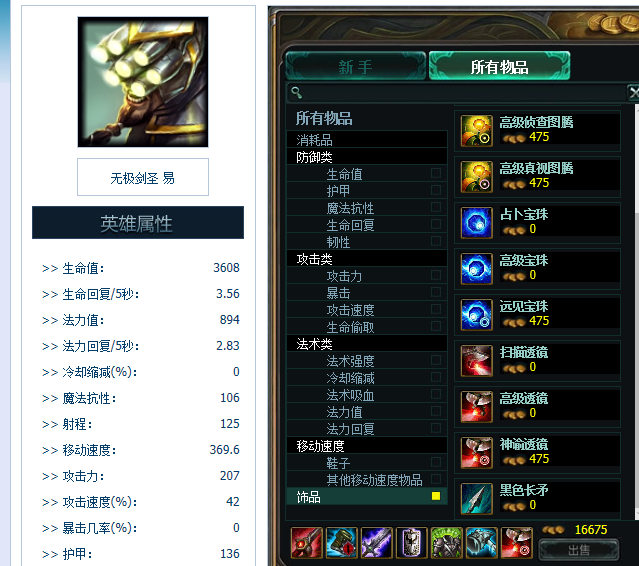This screenshot has width=639, height=566.
Task: Select the 黑色长矛 spear icon
Action: click(476, 499)
